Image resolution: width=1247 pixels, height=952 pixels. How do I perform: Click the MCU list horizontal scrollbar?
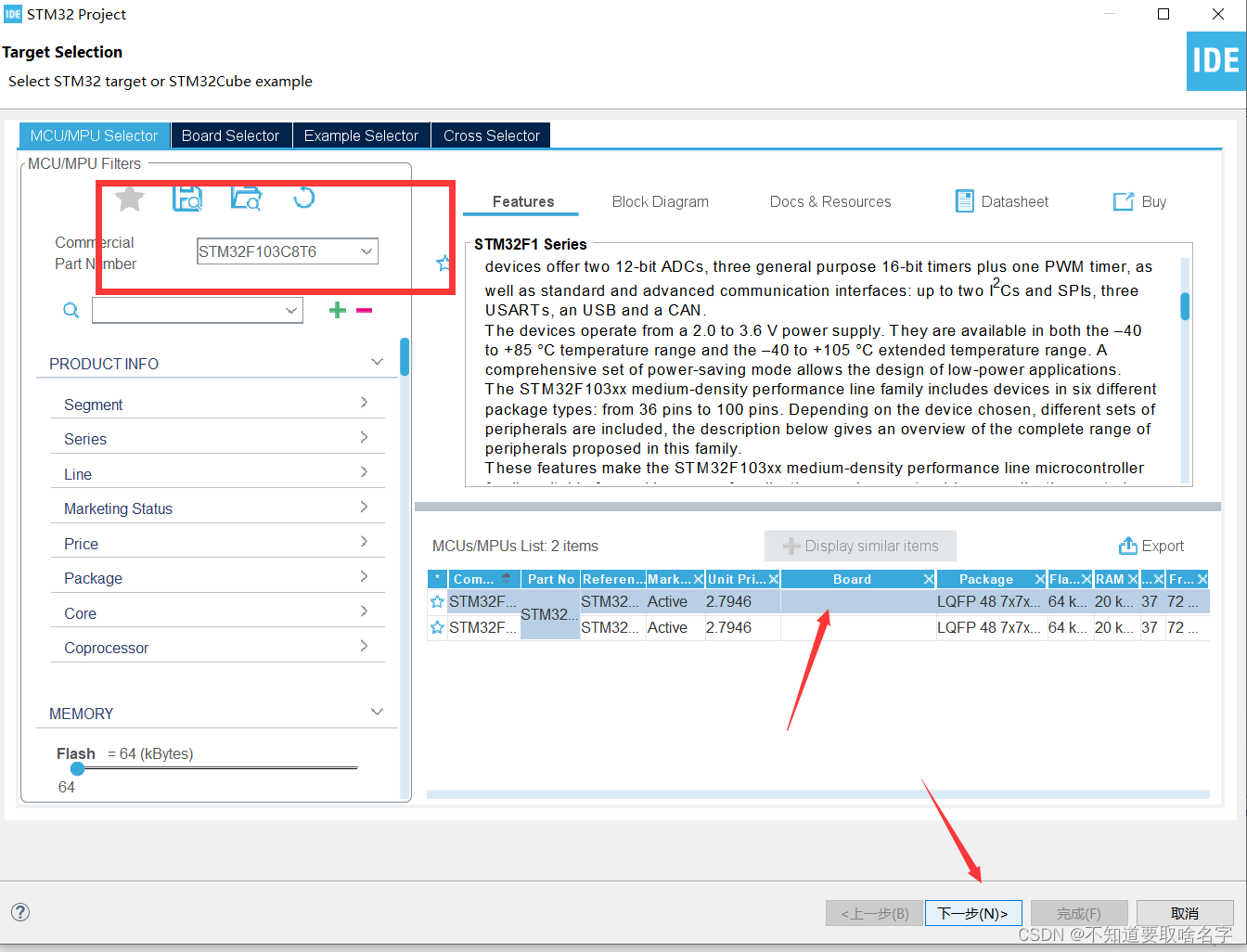[x=817, y=794]
